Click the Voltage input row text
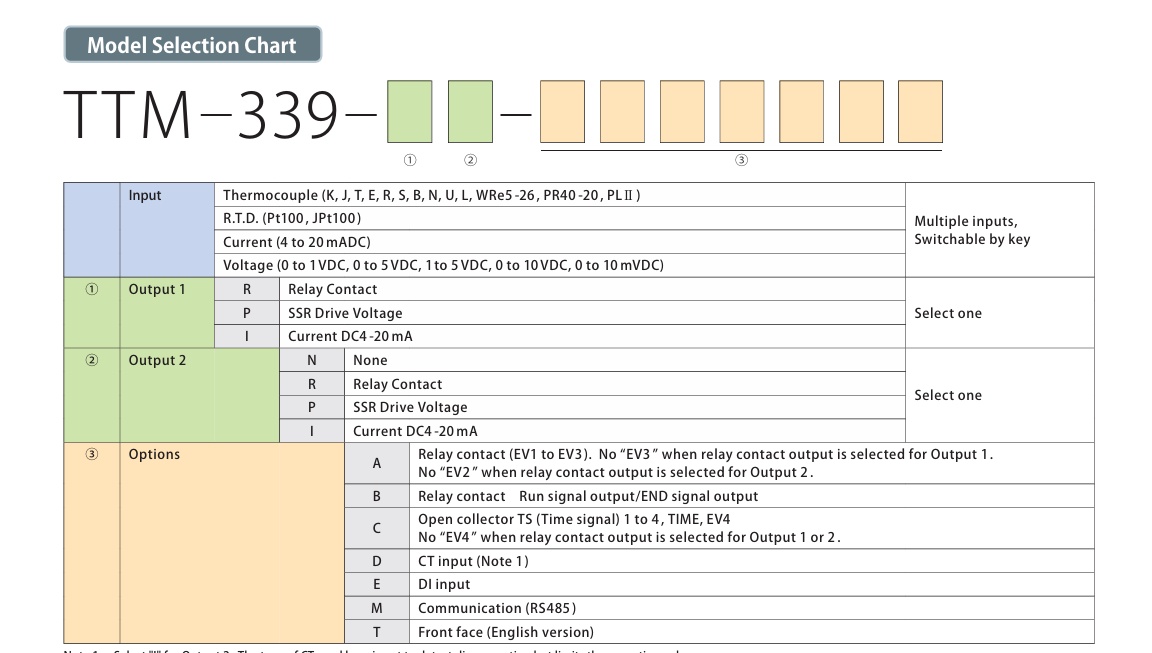Viewport: 1152px width, 653px height. pos(443,265)
